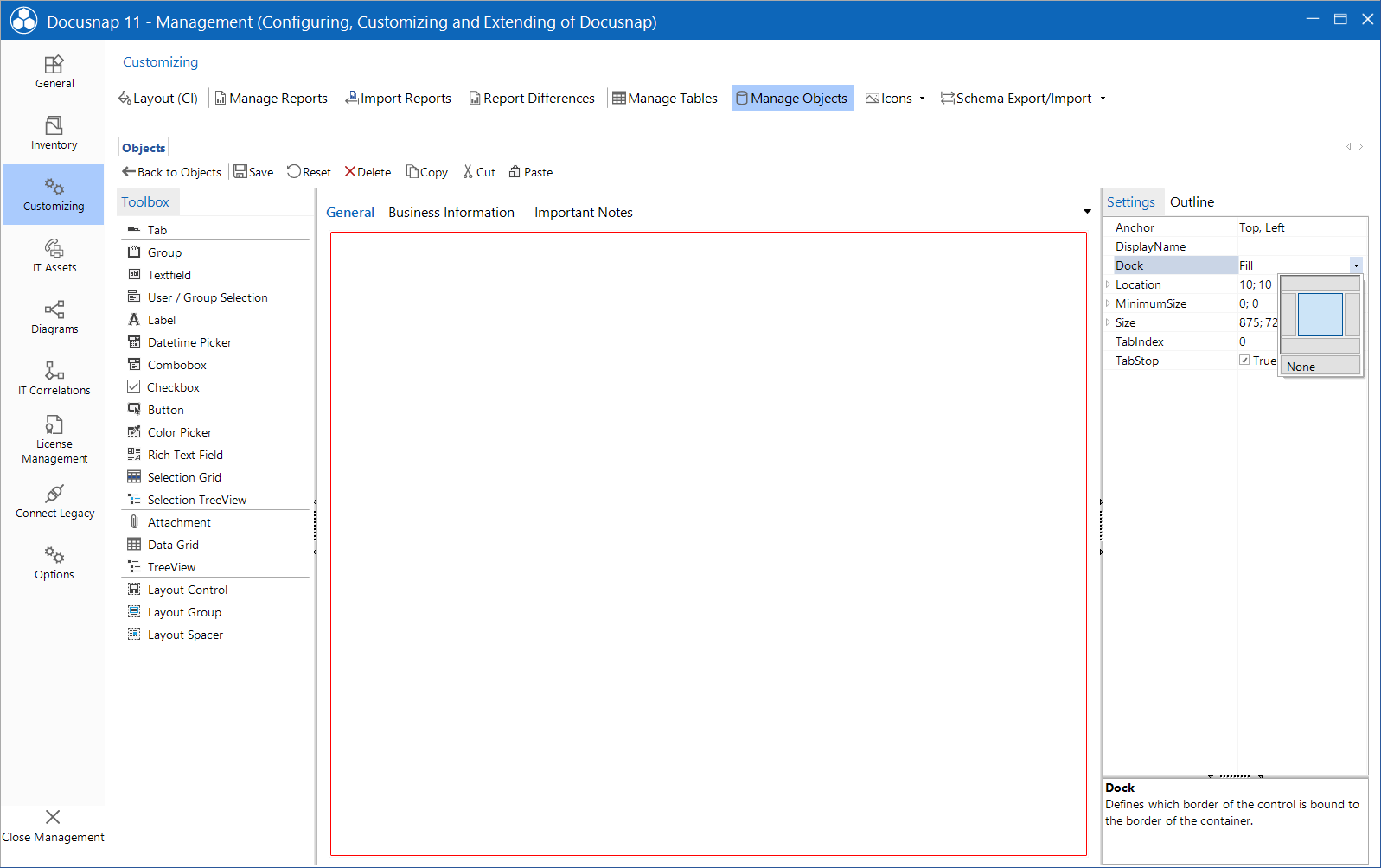Click Close Management icon
Screen dimensions: 1381x868
click(x=53, y=817)
